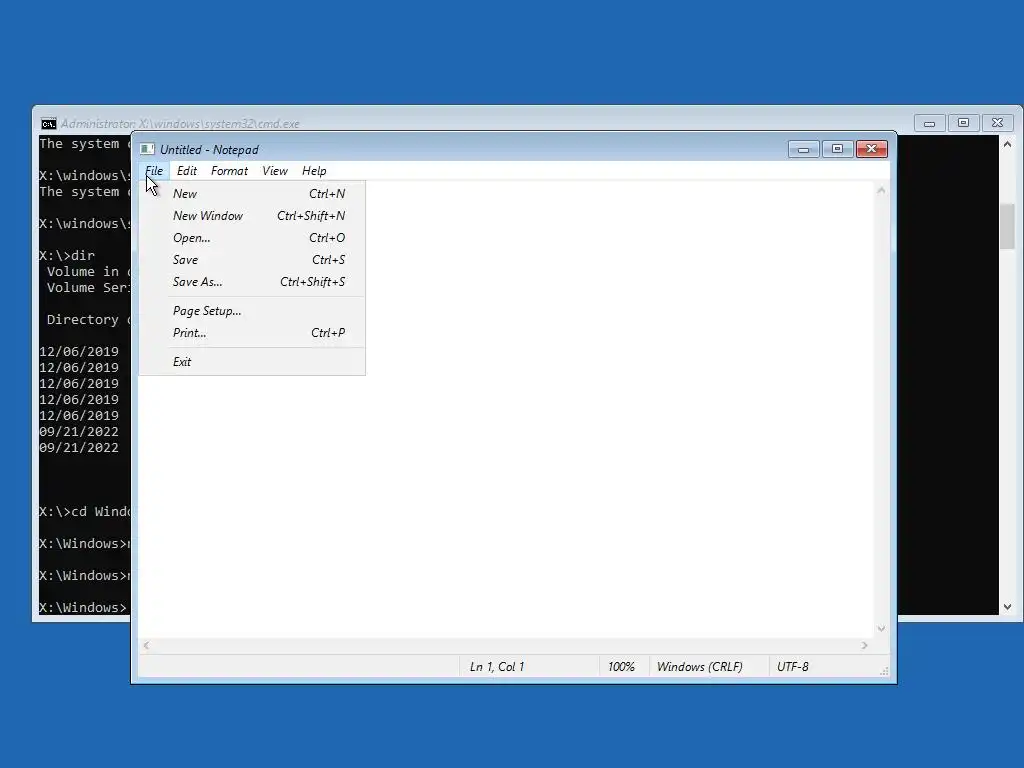Click Notepad vertical scrollbar up arrow

(x=881, y=191)
